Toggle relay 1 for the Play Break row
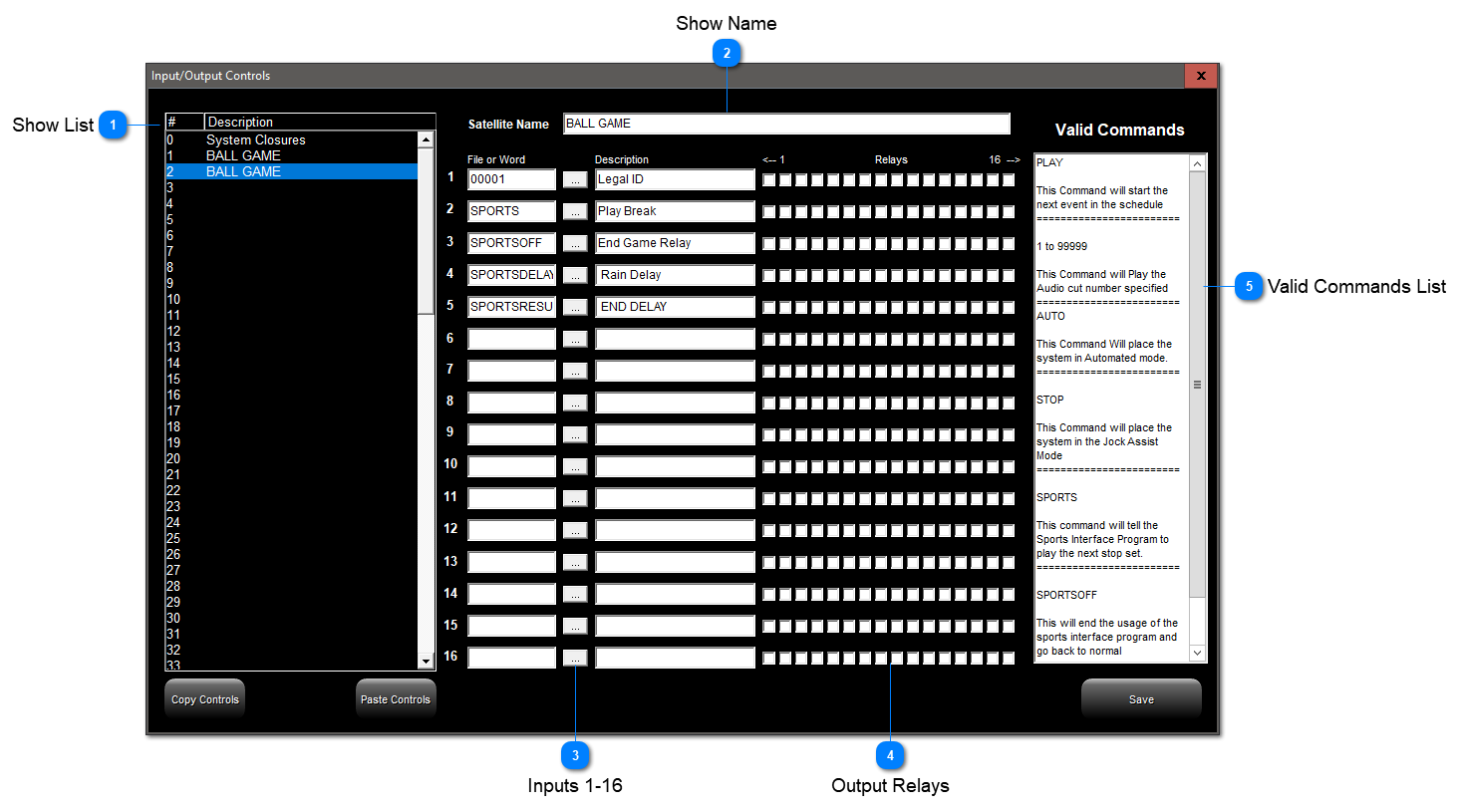This screenshot has width=1462, height=812. click(x=769, y=212)
